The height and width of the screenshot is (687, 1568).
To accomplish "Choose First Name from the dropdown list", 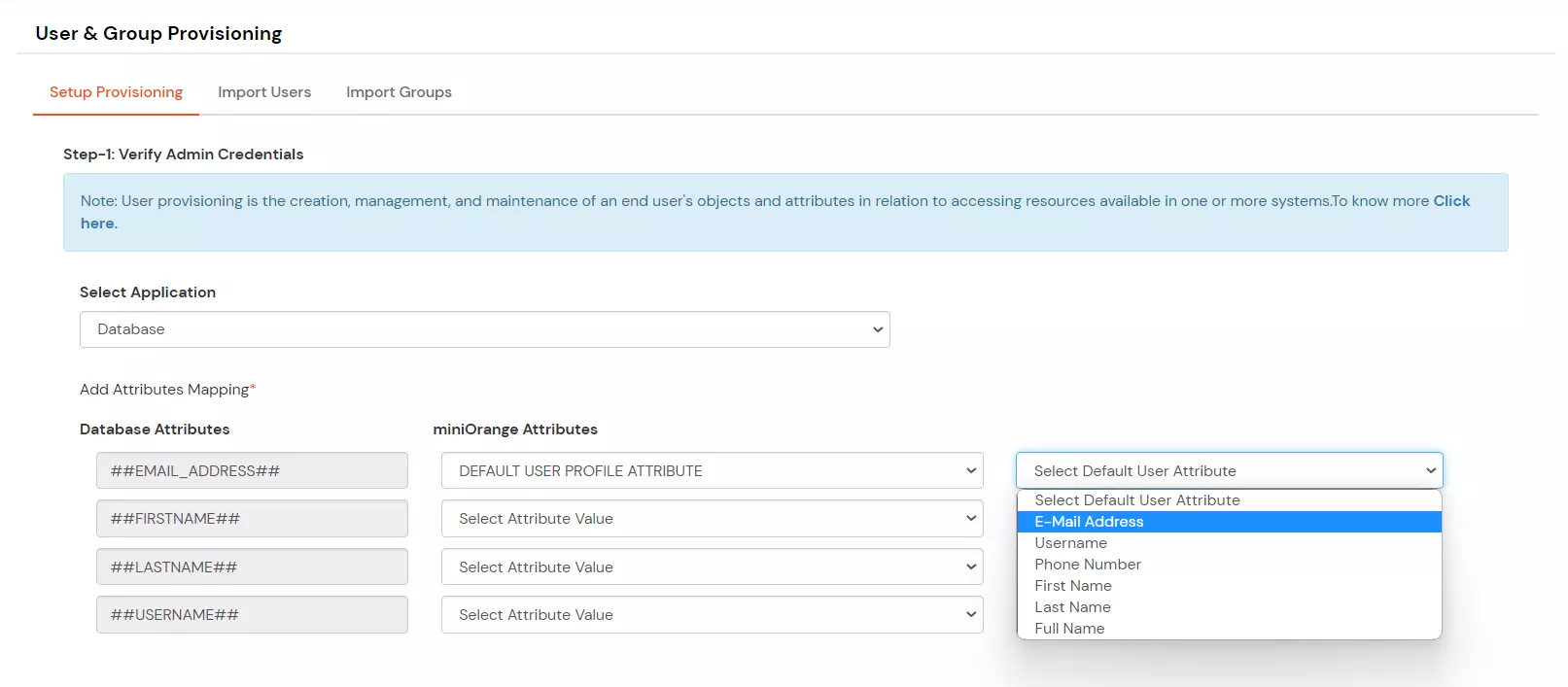I will [1229, 586].
